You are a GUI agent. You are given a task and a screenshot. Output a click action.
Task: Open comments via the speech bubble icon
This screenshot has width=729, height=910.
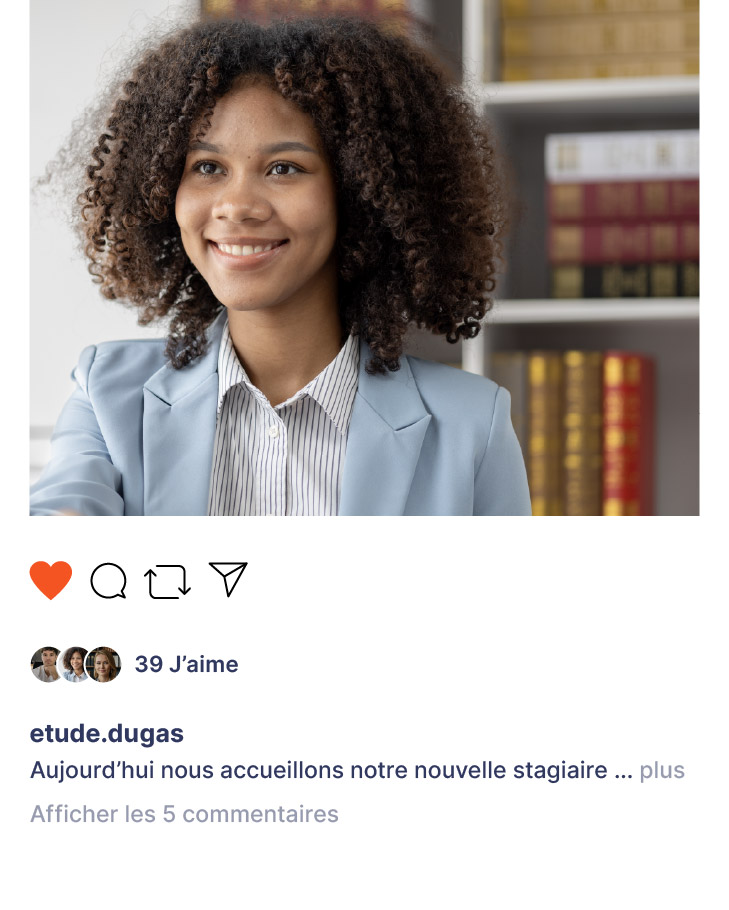(109, 580)
